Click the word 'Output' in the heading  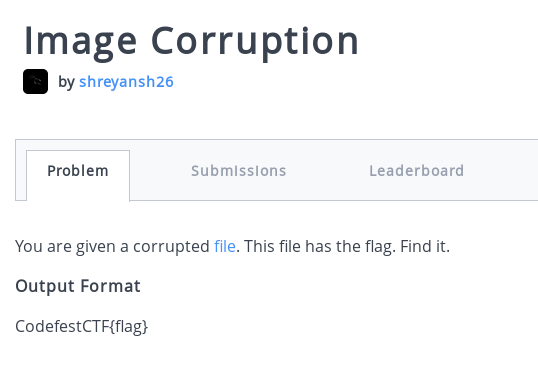coord(45,286)
